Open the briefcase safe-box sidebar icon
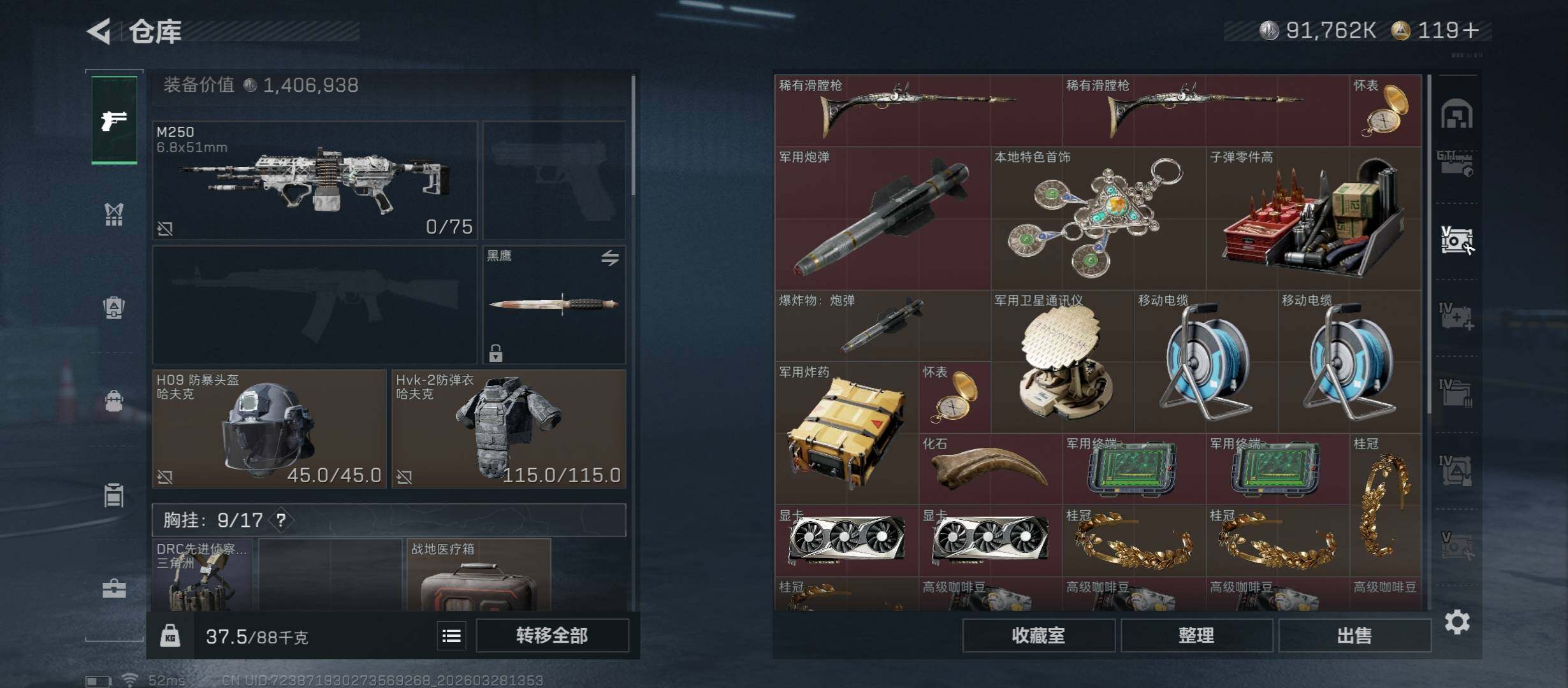This screenshot has width=1568, height=688. tap(114, 589)
